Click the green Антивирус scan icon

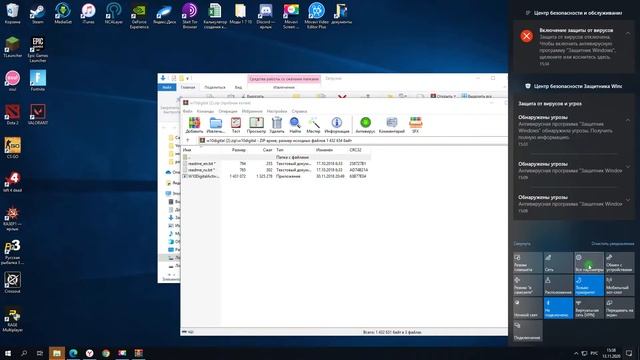pyautogui.click(x=365, y=125)
